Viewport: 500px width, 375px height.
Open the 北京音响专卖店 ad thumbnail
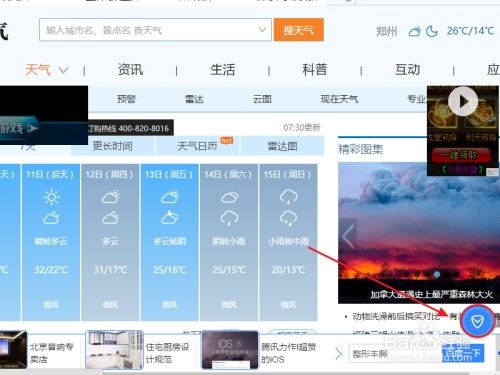[13, 349]
